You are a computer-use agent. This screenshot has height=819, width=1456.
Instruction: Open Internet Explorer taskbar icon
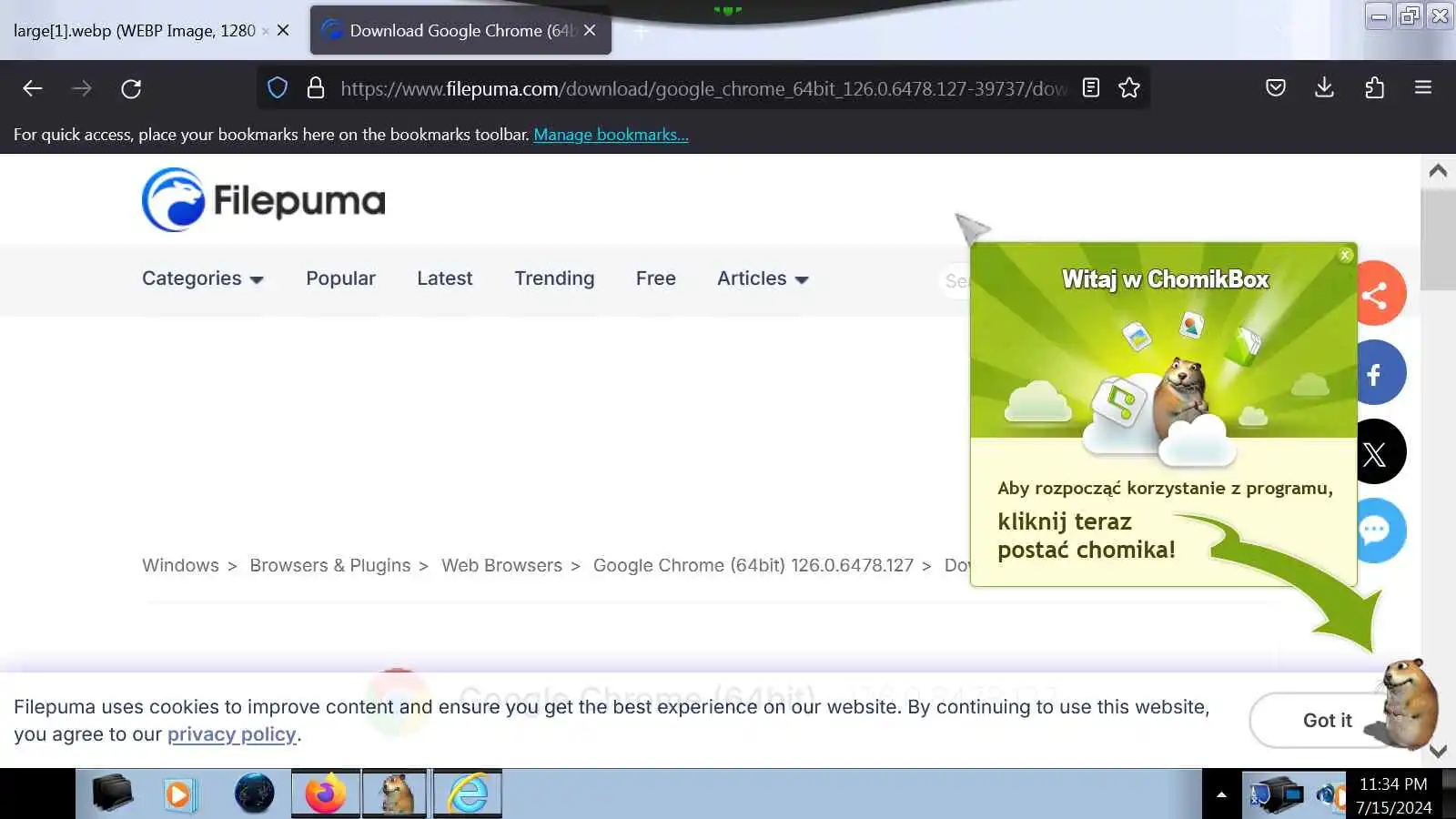coord(468,794)
